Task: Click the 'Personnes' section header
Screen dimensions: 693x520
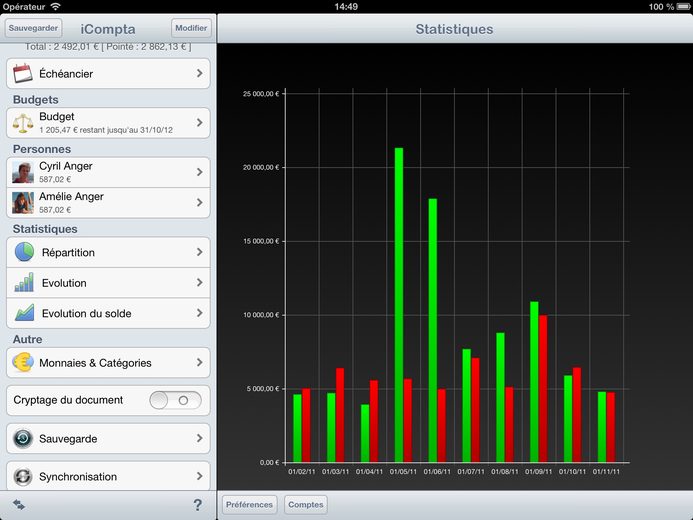Action: 42,149
